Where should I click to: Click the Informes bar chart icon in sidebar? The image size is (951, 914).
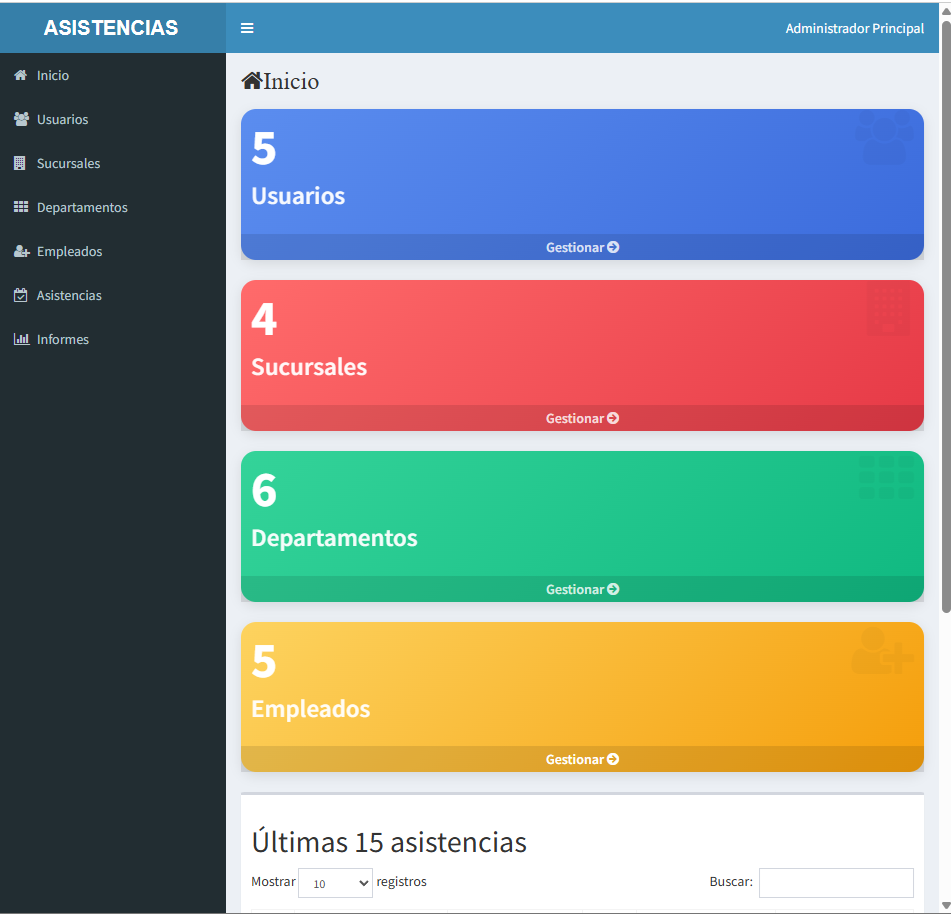pyautogui.click(x=21, y=339)
